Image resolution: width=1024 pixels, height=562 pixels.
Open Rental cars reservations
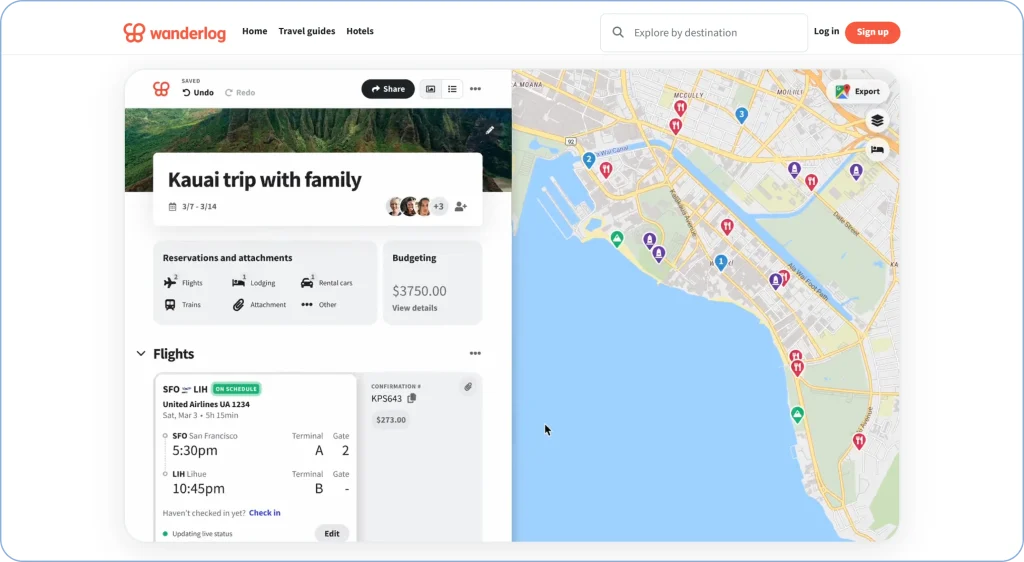tap(327, 283)
